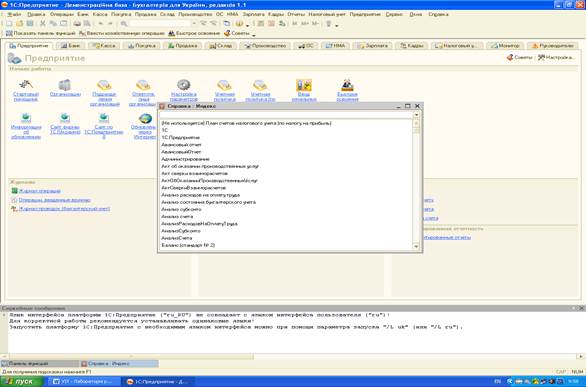
Task: Click the Настройка параметров gear icon
Action: pos(183,85)
